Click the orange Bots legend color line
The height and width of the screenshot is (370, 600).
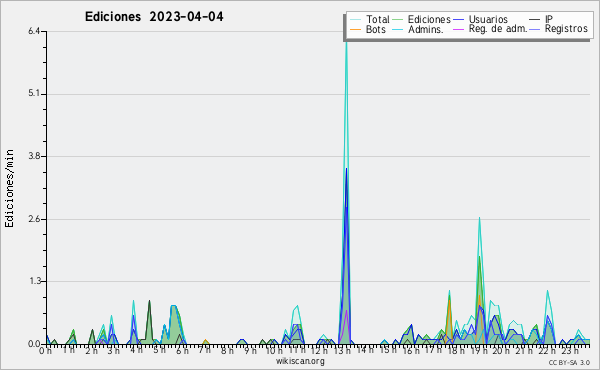pos(355,29)
